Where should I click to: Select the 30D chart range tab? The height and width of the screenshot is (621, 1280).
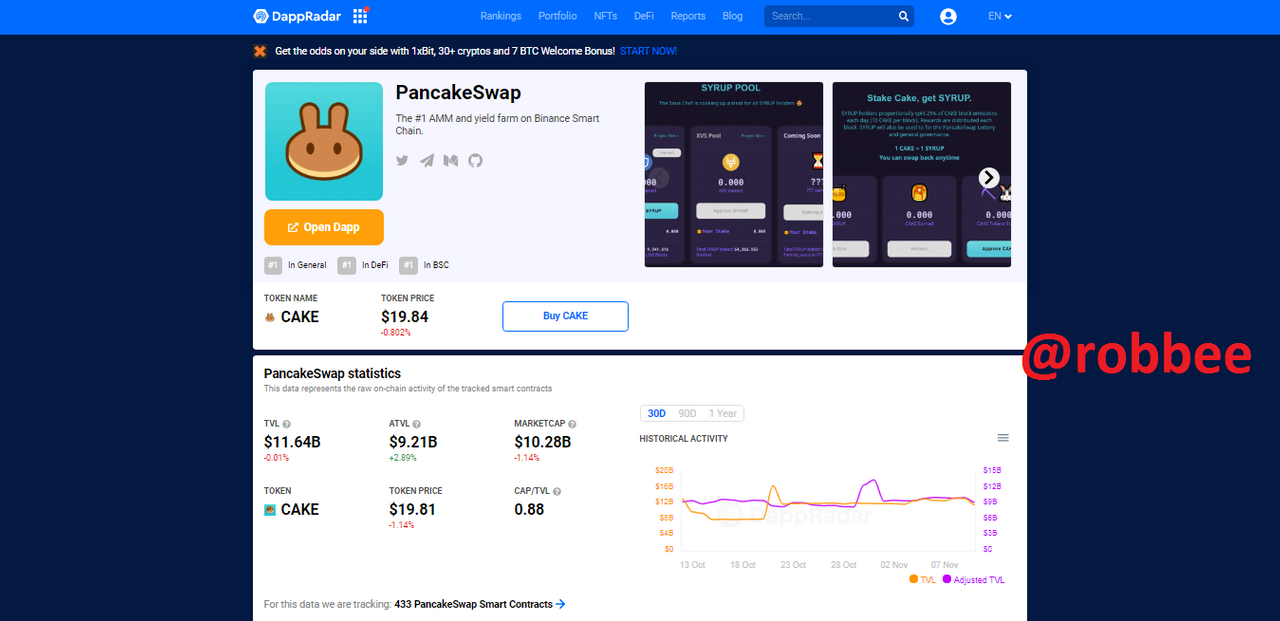[657, 413]
